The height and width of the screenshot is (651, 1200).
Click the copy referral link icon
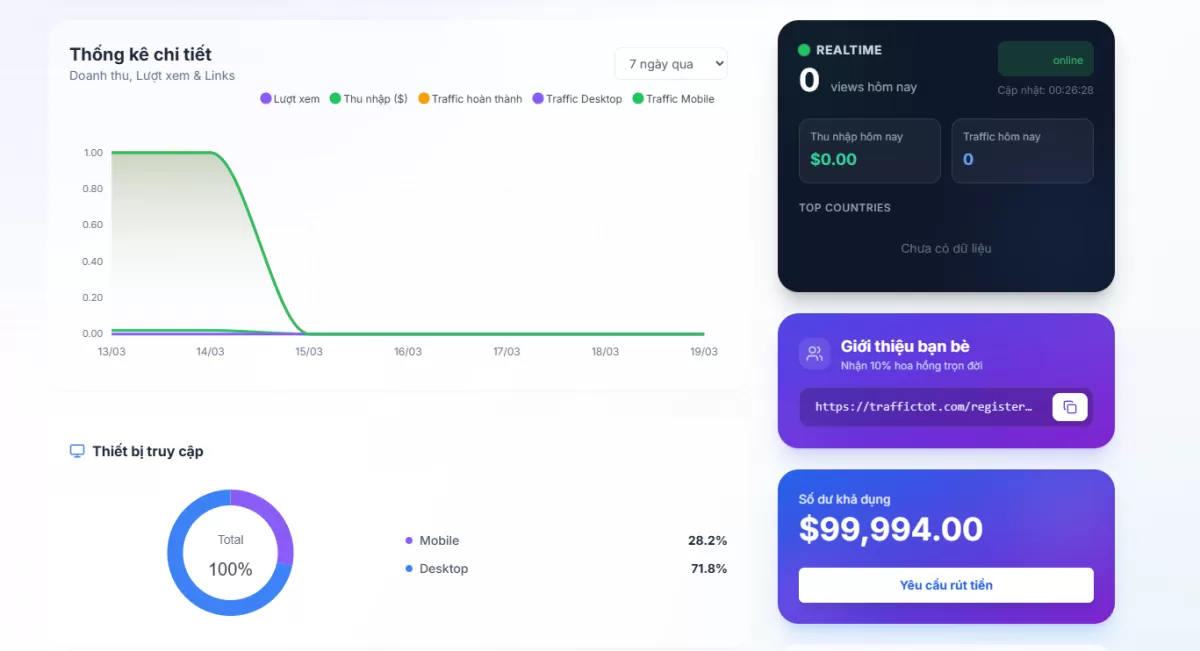point(1069,407)
